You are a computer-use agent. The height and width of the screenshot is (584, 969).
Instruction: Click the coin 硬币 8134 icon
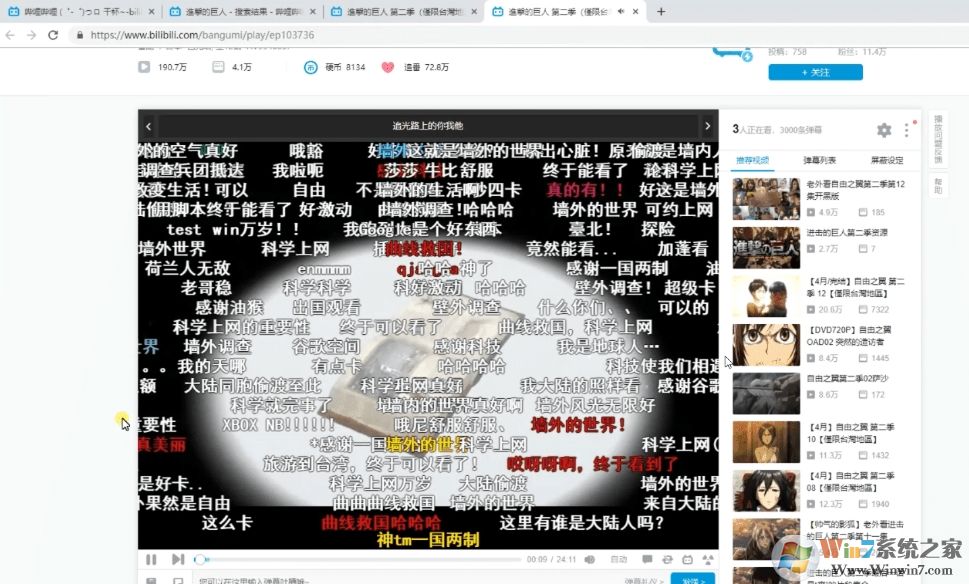pos(310,67)
